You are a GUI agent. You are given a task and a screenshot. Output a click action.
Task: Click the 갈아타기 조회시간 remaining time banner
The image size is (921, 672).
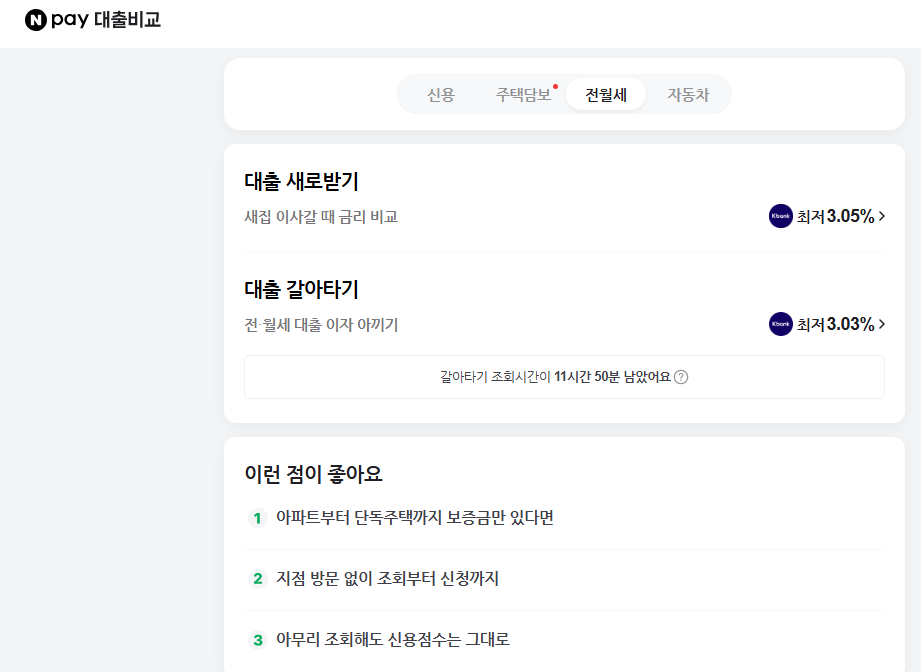pyautogui.click(x=555, y=377)
